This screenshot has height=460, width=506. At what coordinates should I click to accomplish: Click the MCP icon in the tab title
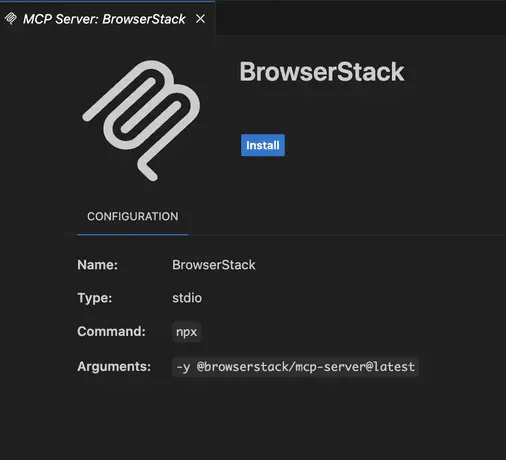(11, 19)
